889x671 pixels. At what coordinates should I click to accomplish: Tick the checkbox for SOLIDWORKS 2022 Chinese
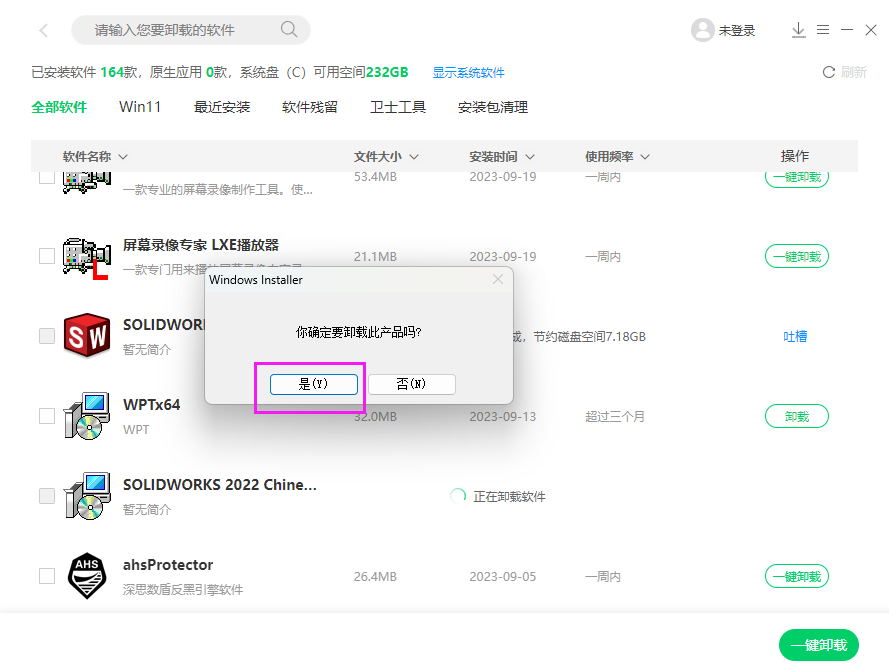(46, 496)
